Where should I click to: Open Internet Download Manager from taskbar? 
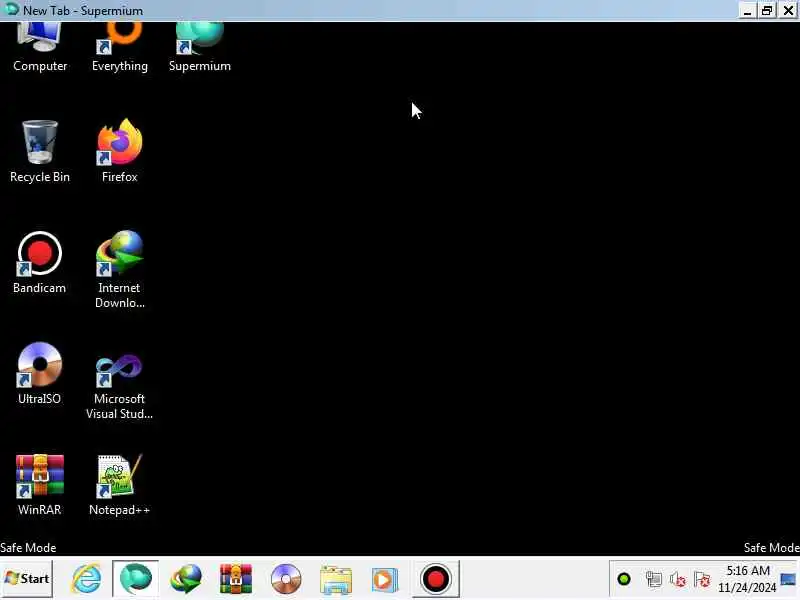(186, 579)
